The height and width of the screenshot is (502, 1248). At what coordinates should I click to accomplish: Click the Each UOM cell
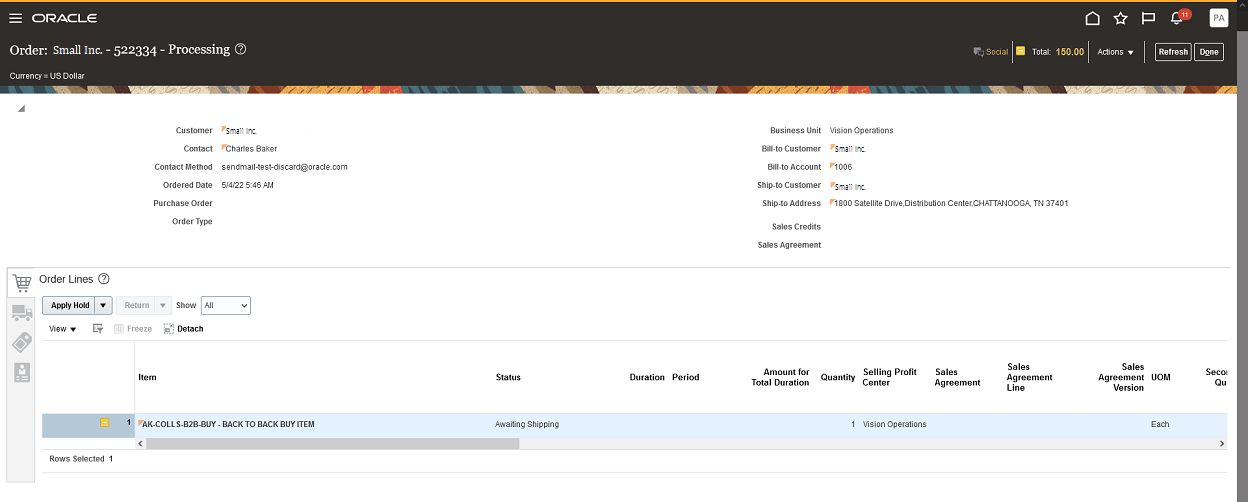pyautogui.click(x=1160, y=425)
